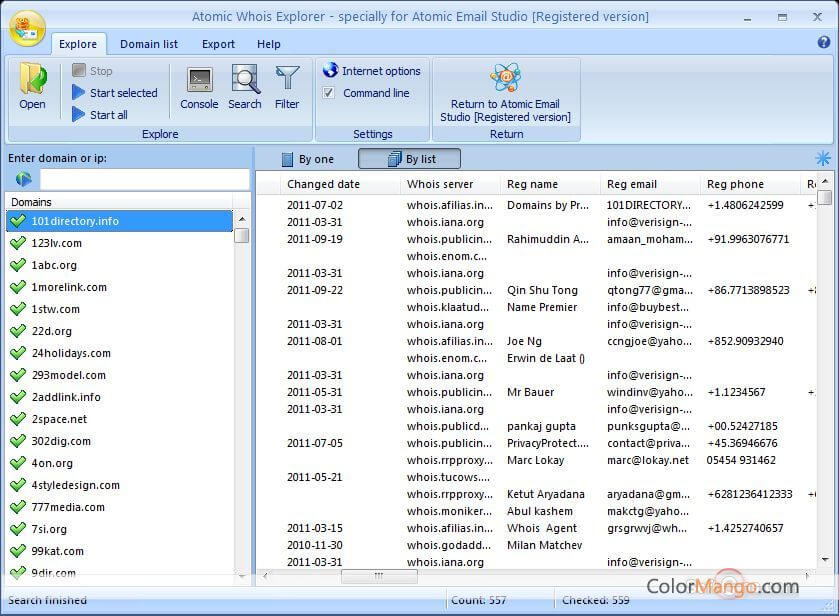Click Start all arrow button
This screenshot has width=839, height=616.
pos(79,115)
